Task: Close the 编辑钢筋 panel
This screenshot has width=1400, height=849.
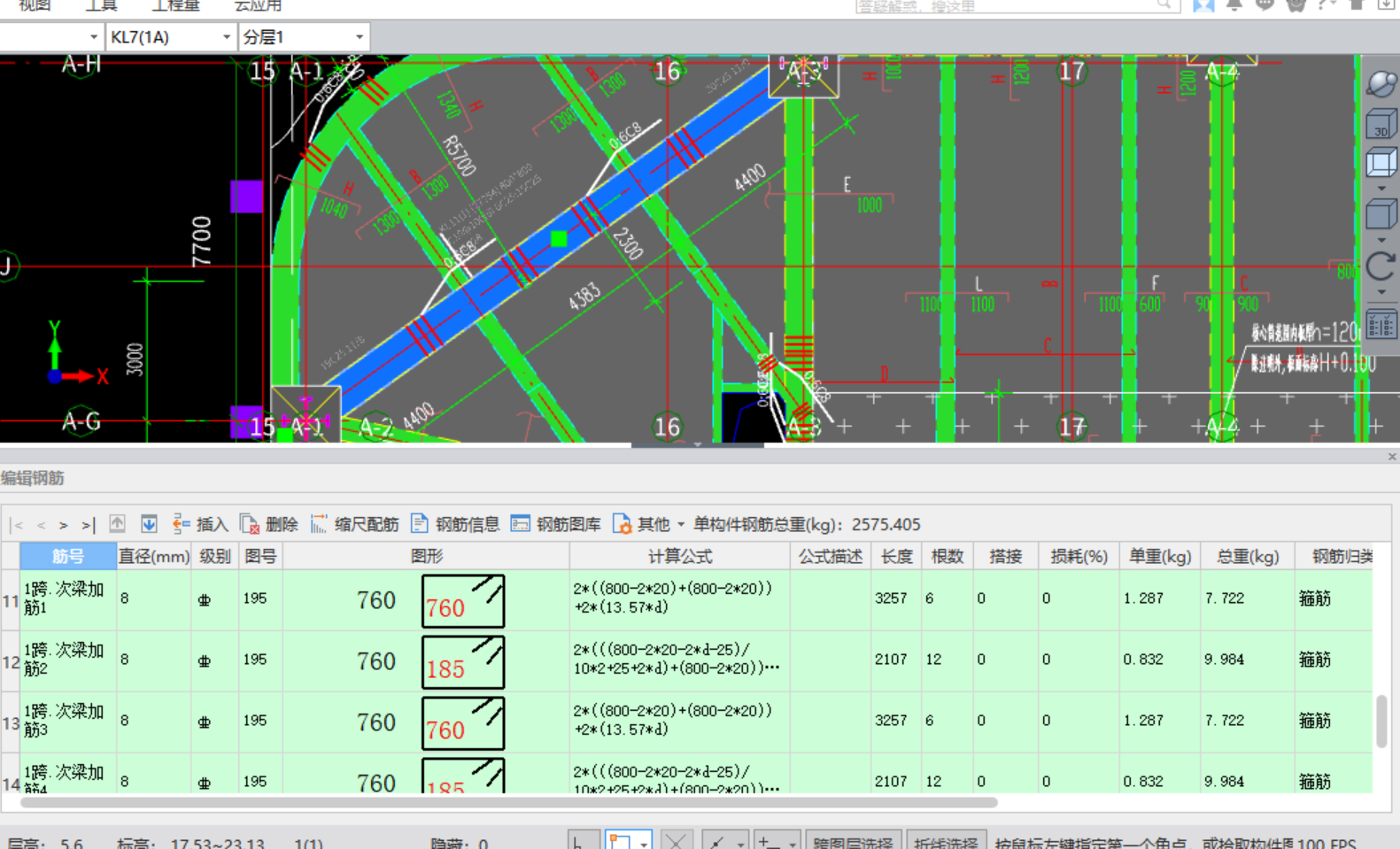Action: [x=1392, y=457]
